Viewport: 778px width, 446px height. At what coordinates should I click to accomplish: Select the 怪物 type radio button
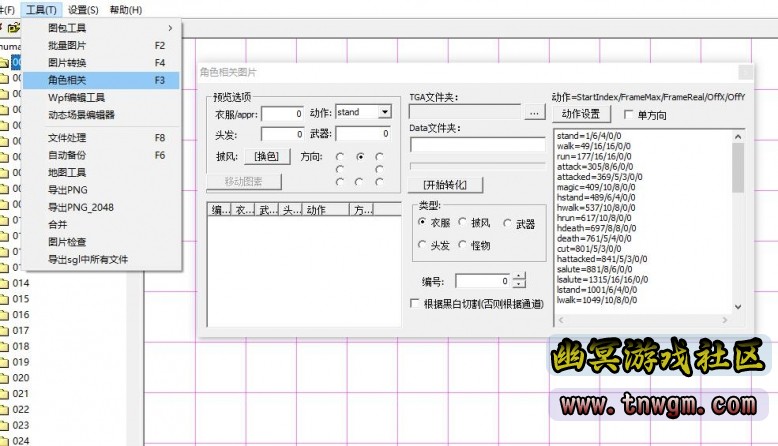462,244
